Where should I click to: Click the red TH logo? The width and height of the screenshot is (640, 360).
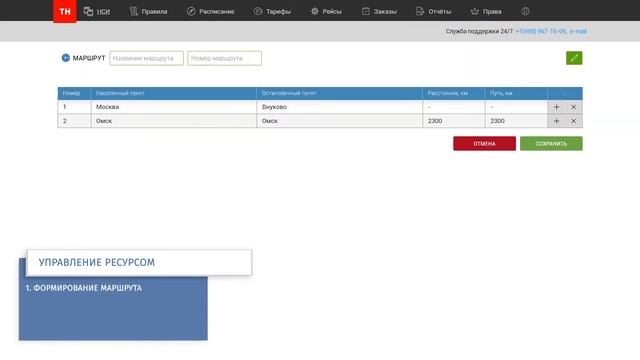(64, 11)
